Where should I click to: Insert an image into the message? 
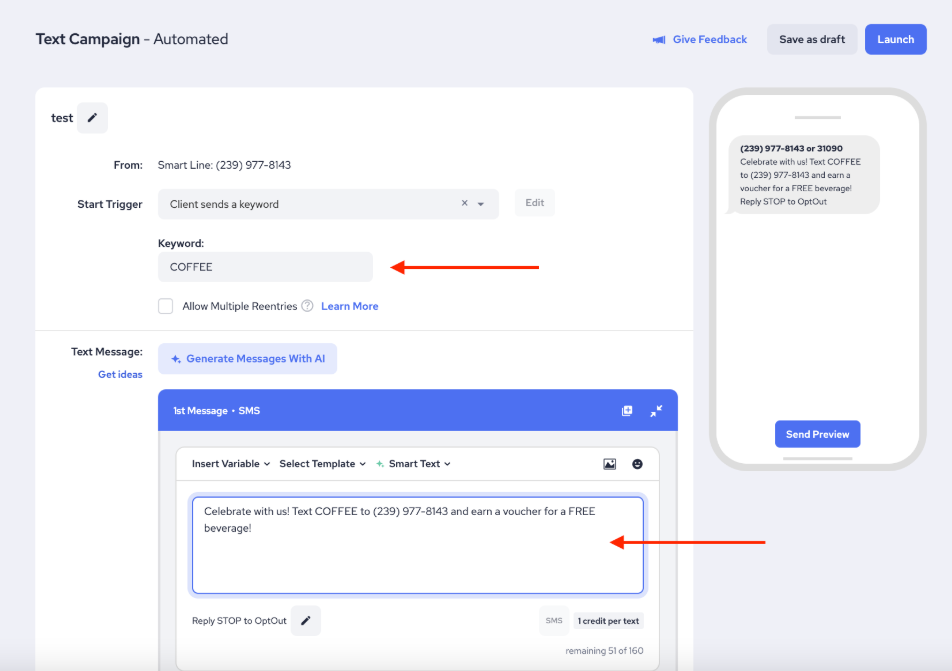click(609, 464)
